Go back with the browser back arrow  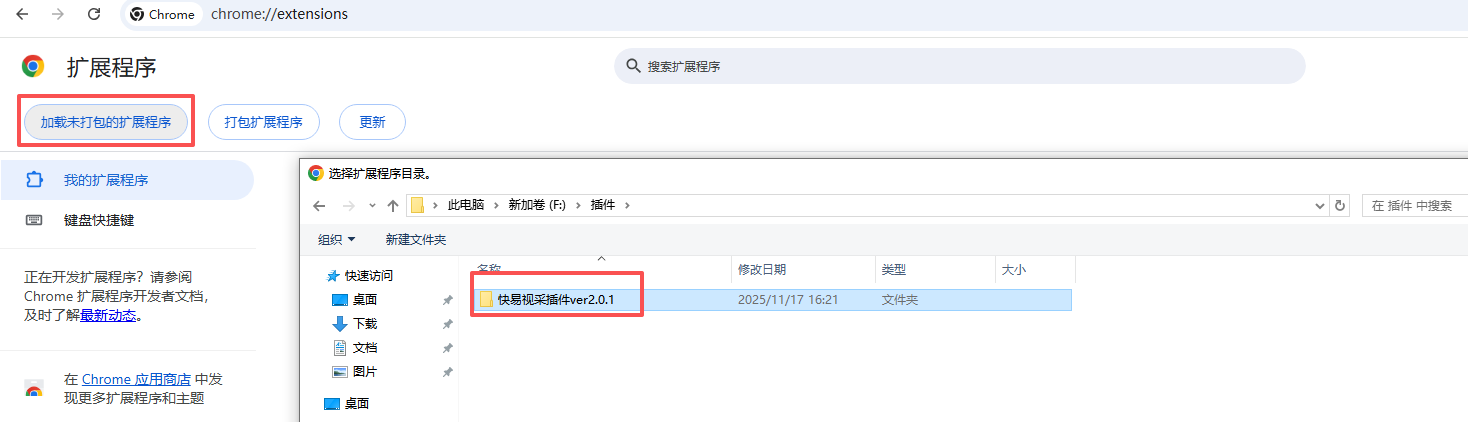[21, 14]
